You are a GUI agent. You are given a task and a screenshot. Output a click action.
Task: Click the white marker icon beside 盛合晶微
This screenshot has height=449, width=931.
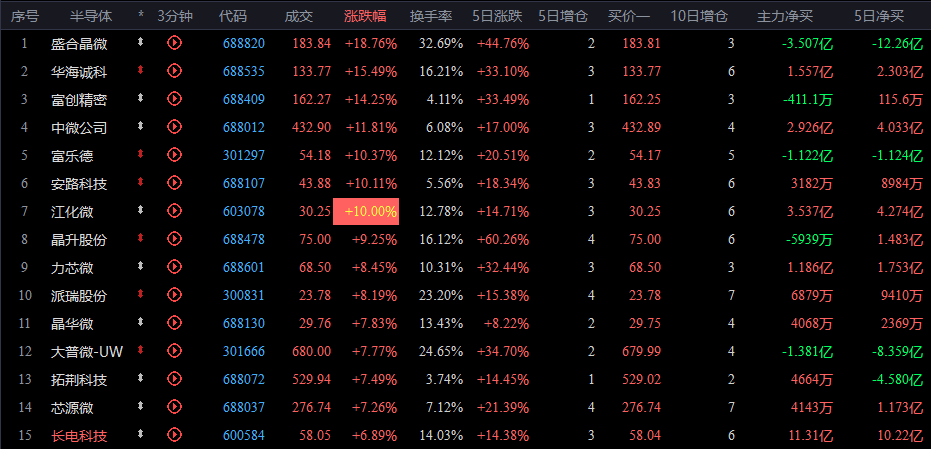coord(141,42)
